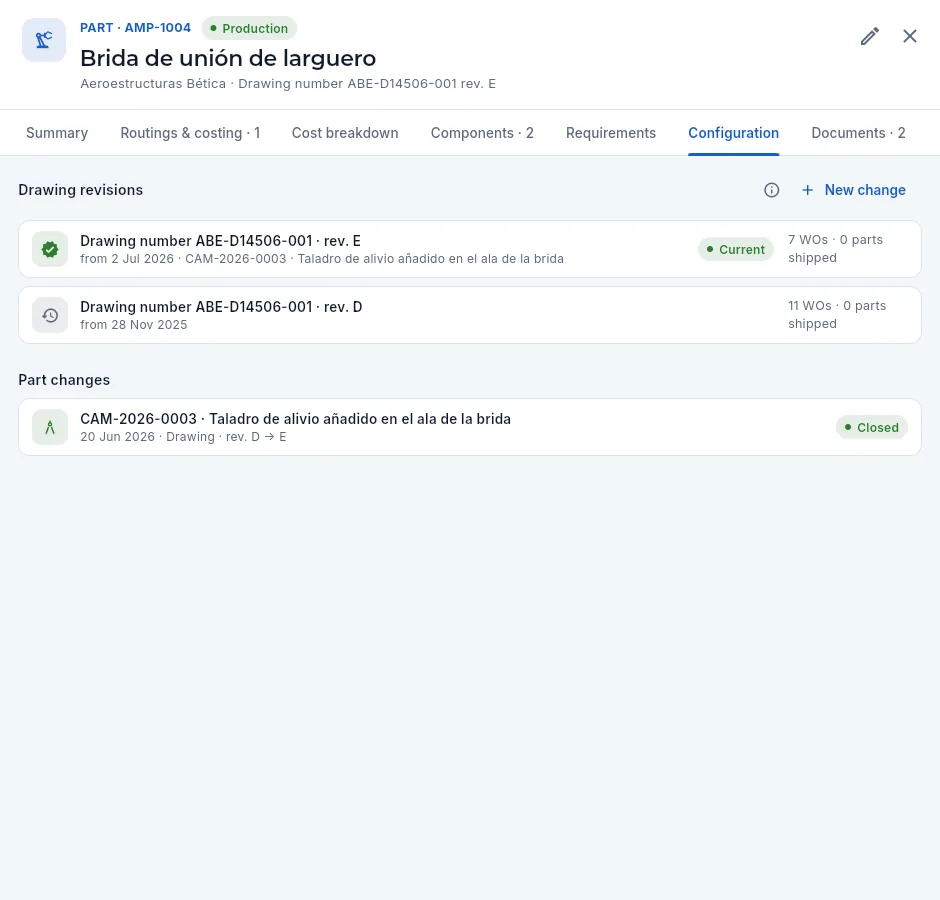Click the pencil edit icon

tap(870, 37)
